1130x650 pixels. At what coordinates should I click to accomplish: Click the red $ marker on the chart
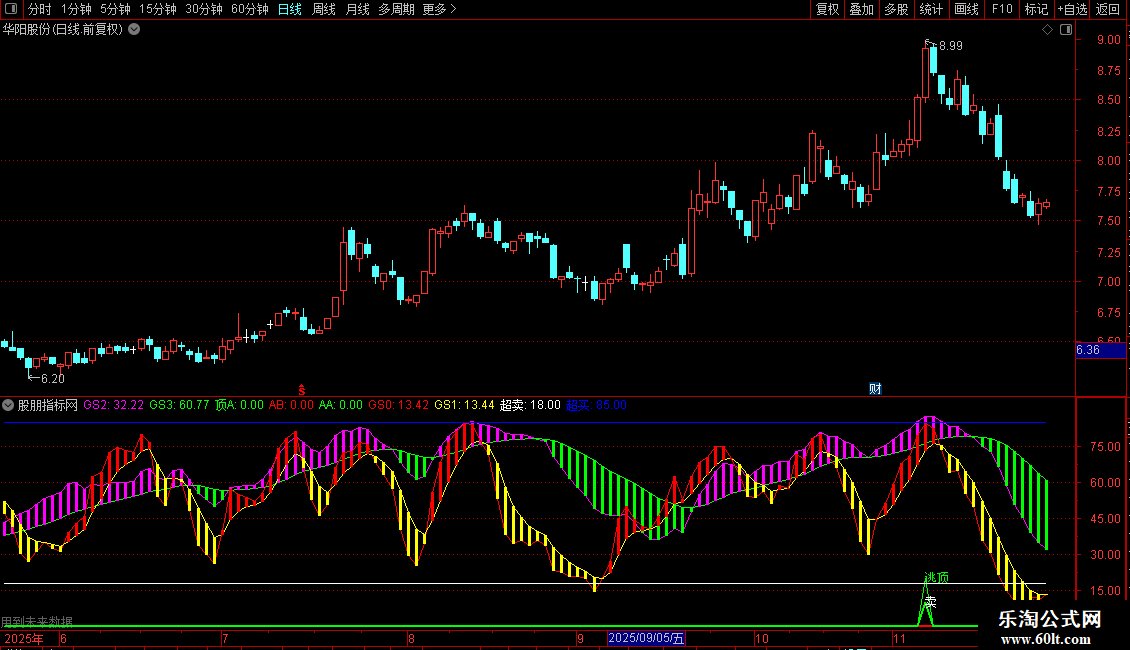[x=301, y=388]
